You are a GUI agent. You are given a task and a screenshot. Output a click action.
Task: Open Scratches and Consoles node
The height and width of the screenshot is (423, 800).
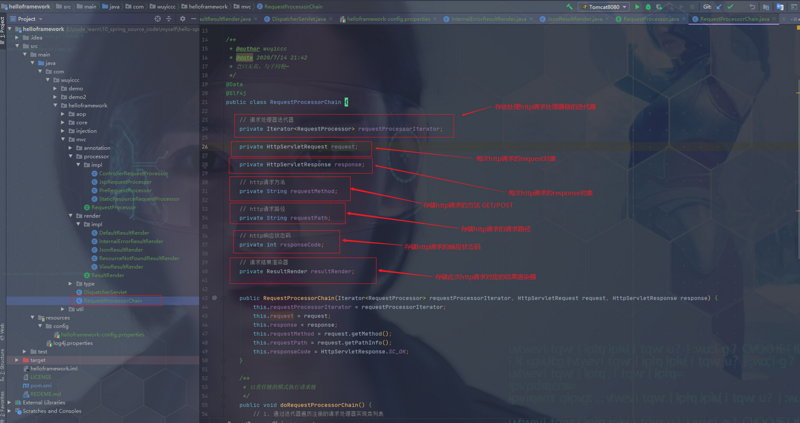pos(52,411)
